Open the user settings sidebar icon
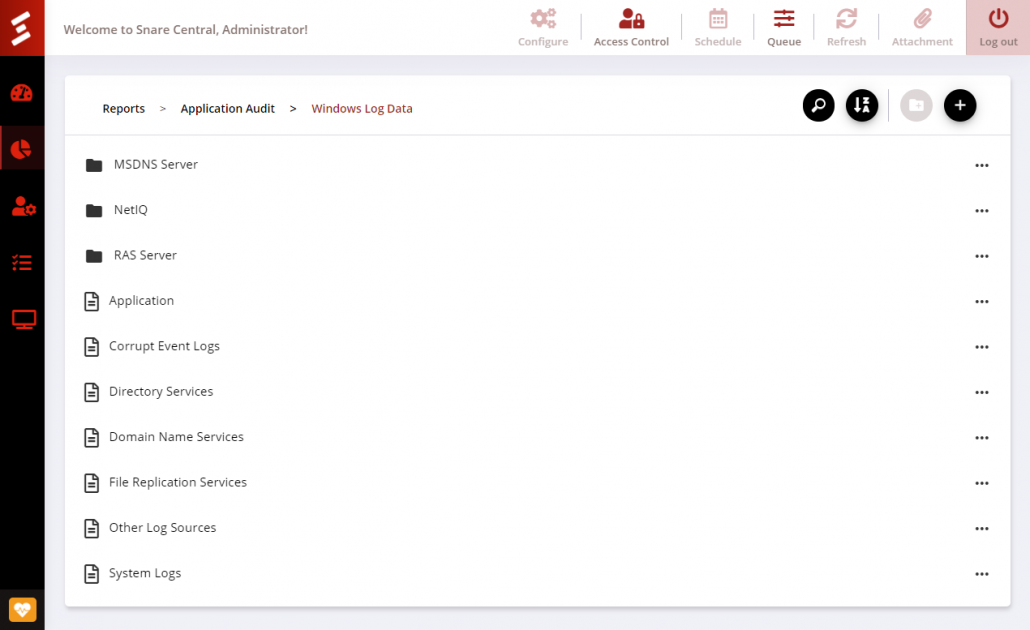Screen dimensions: 1030x630 pos(23,206)
